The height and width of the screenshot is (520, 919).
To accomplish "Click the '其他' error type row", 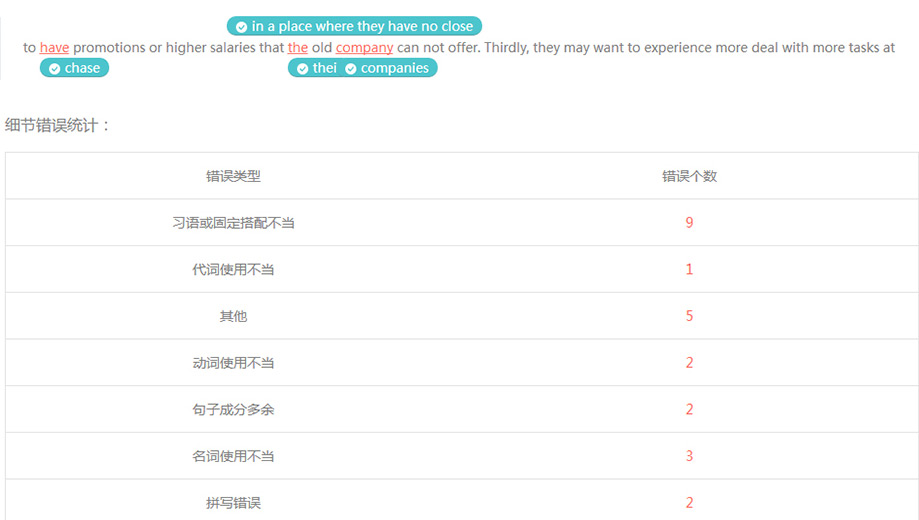I will (233, 316).
